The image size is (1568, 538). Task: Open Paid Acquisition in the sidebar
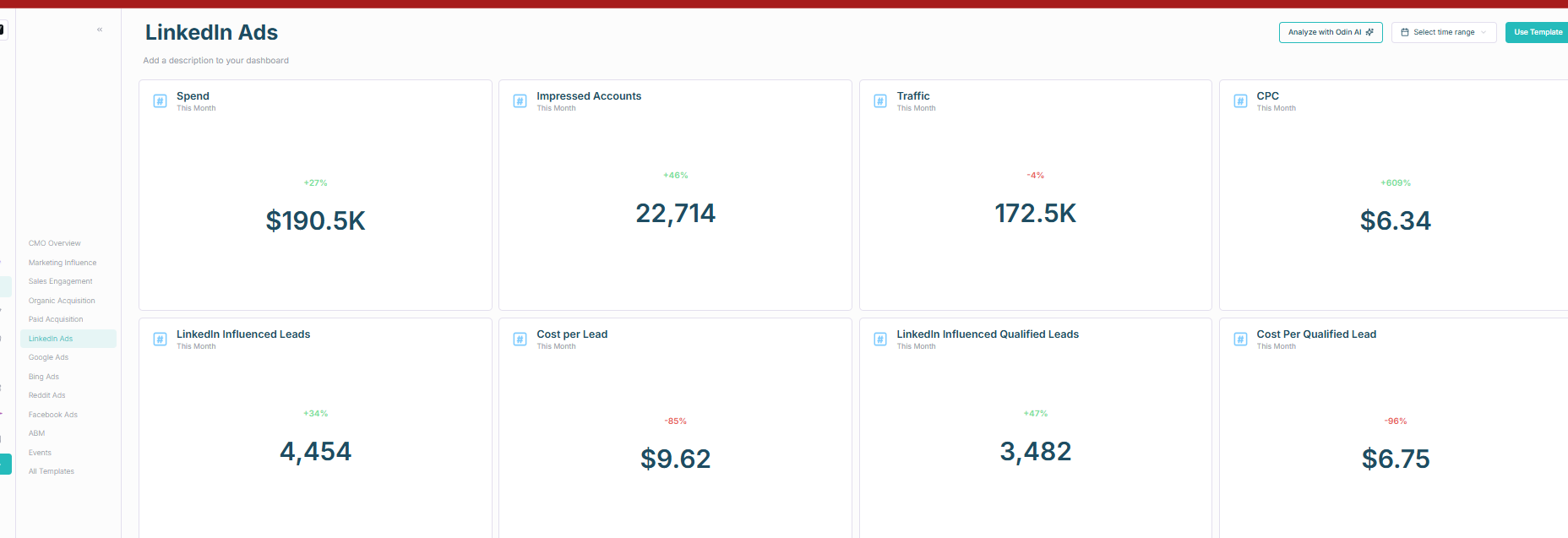tap(56, 319)
